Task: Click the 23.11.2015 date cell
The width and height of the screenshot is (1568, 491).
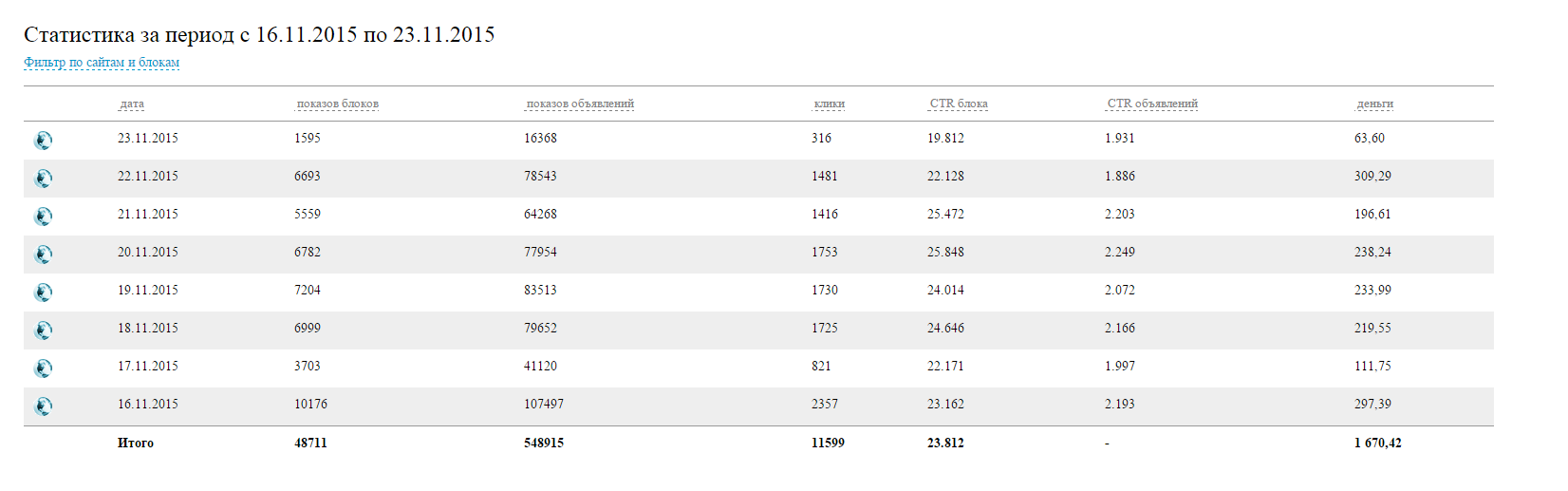Action: [148, 139]
